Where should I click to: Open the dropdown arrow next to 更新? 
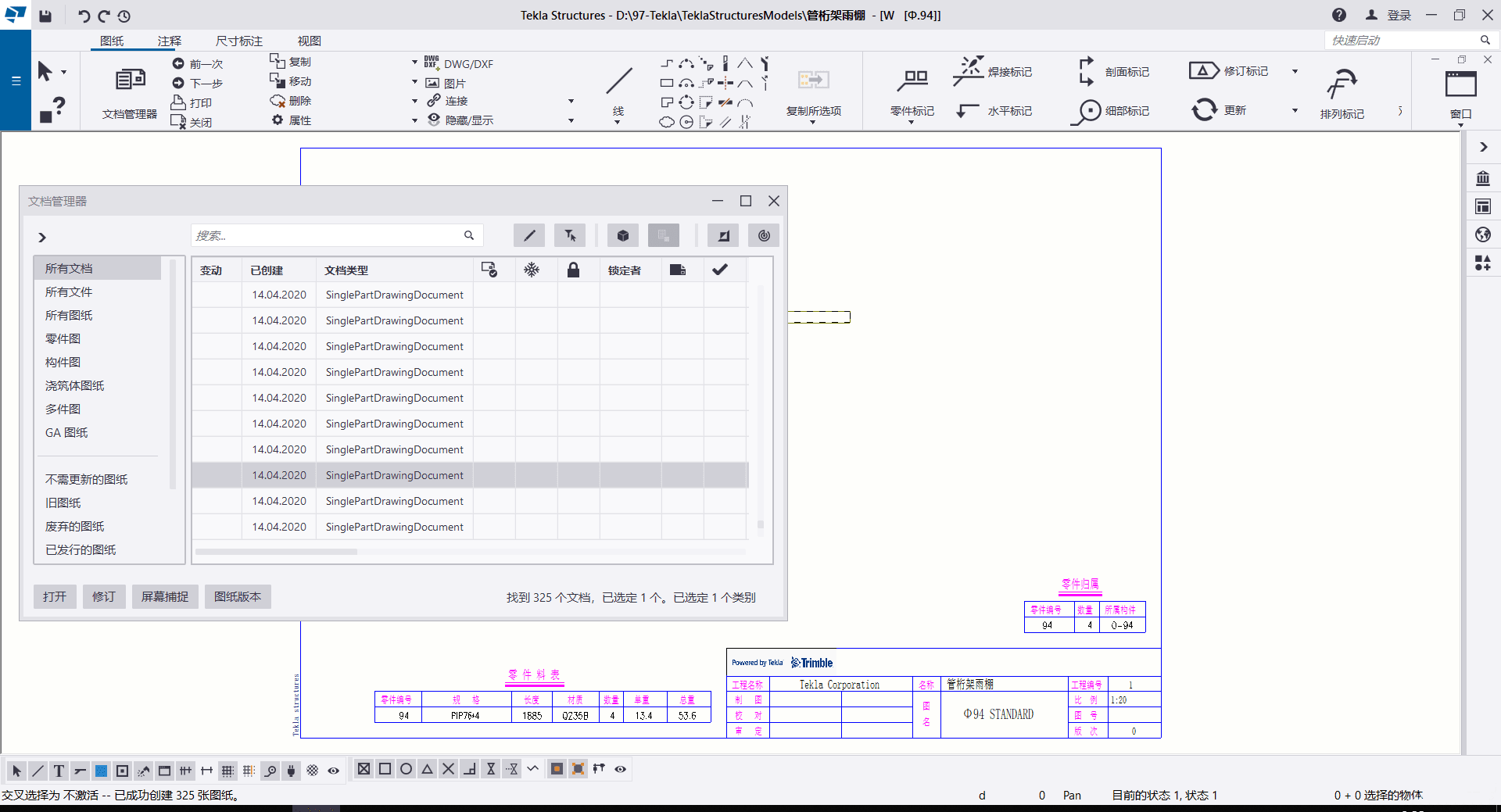tap(1295, 110)
